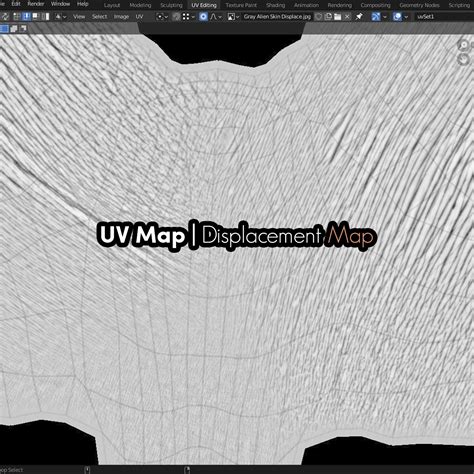Click the Select menu in header
The image size is (474, 474).
coord(99,16)
